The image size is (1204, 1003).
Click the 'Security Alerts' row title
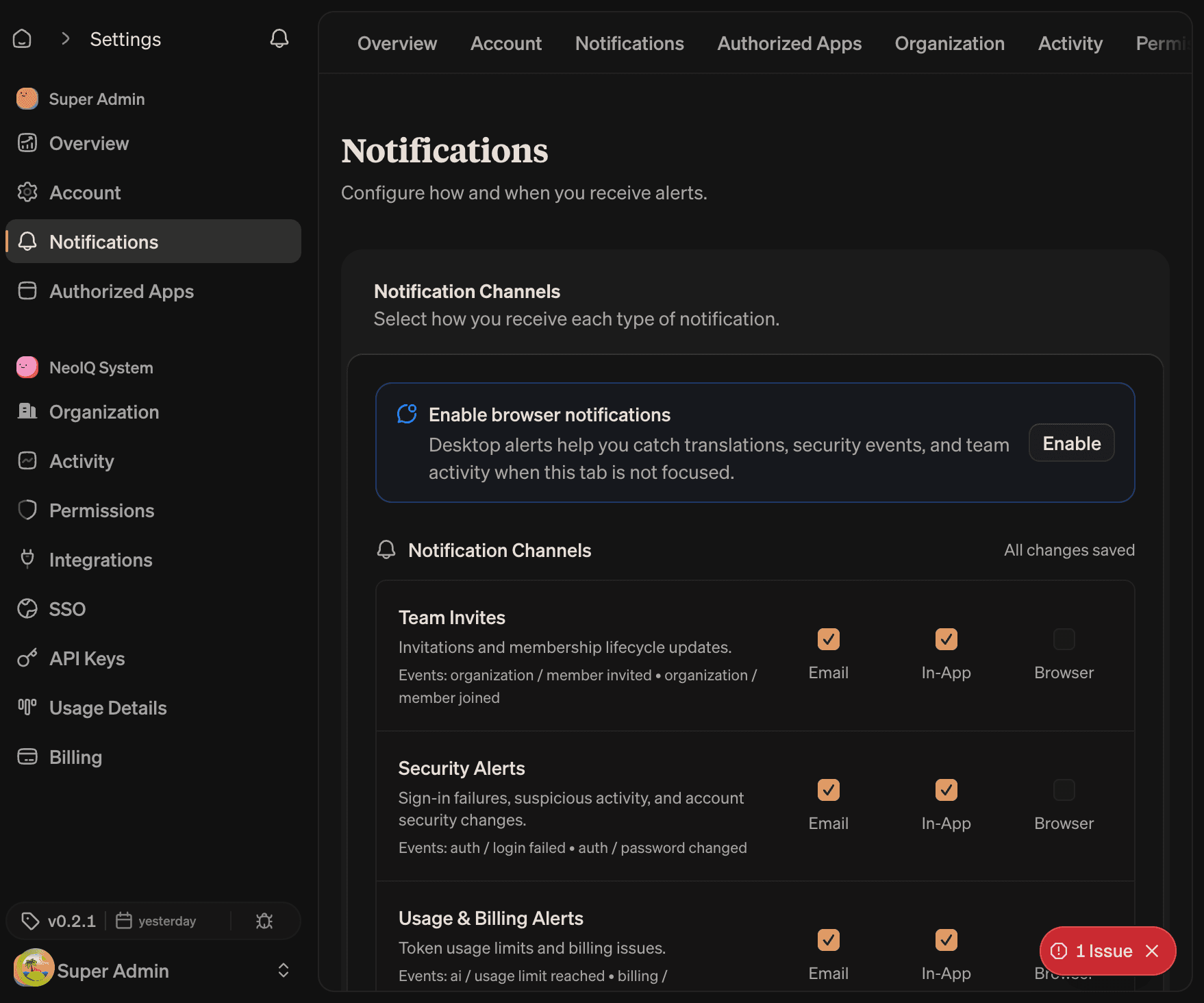(x=462, y=768)
